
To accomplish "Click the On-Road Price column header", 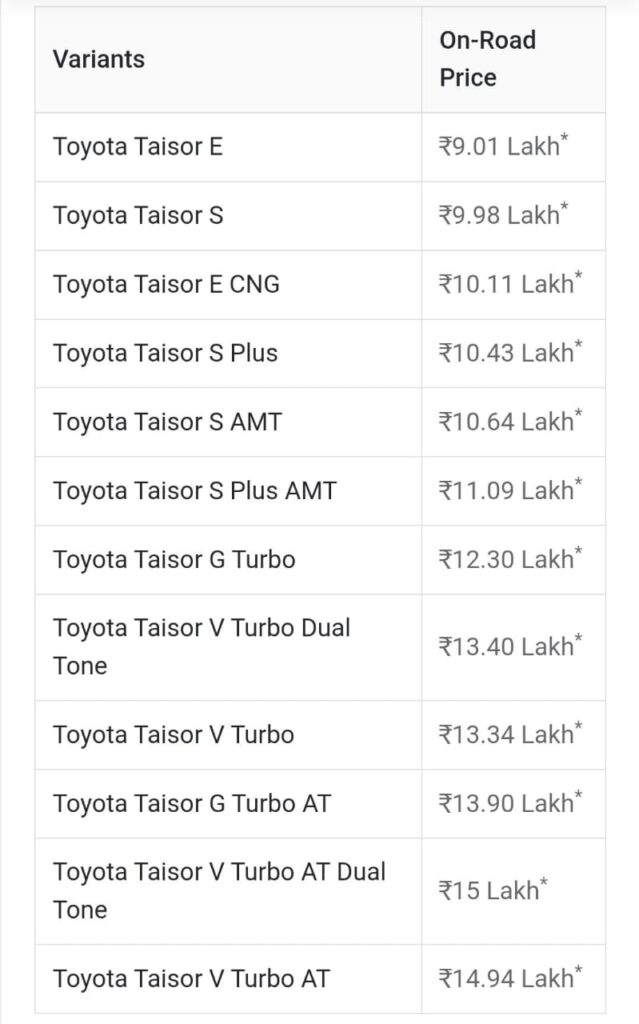I will (487, 59).
